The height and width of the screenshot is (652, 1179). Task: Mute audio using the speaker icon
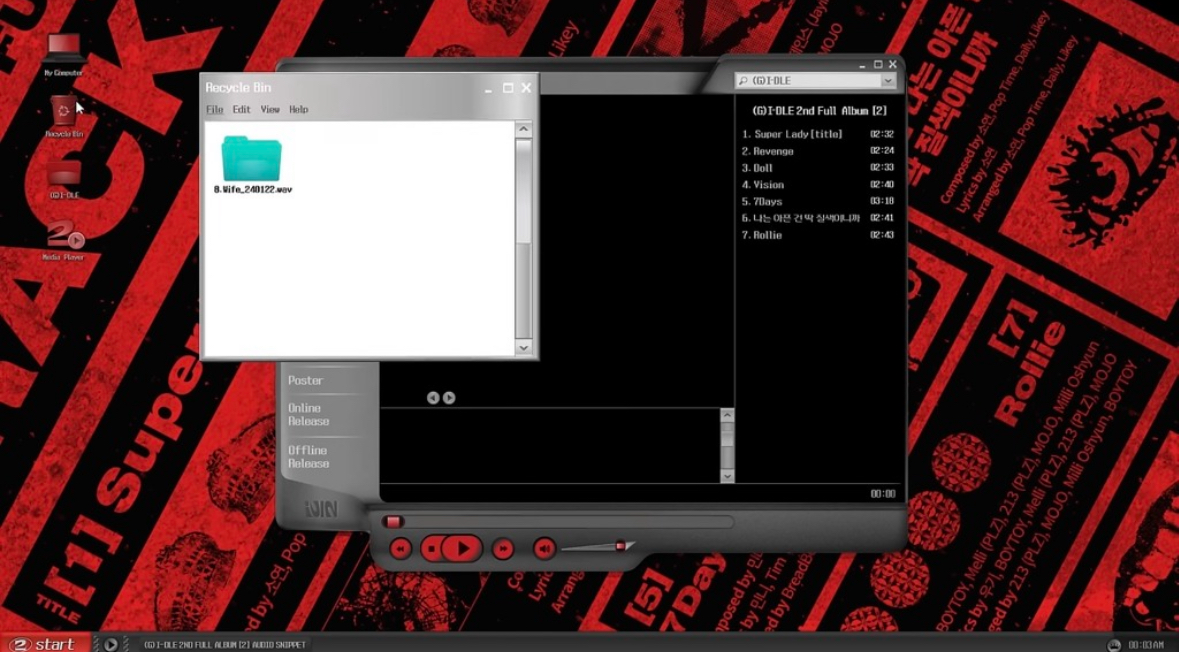(x=544, y=549)
